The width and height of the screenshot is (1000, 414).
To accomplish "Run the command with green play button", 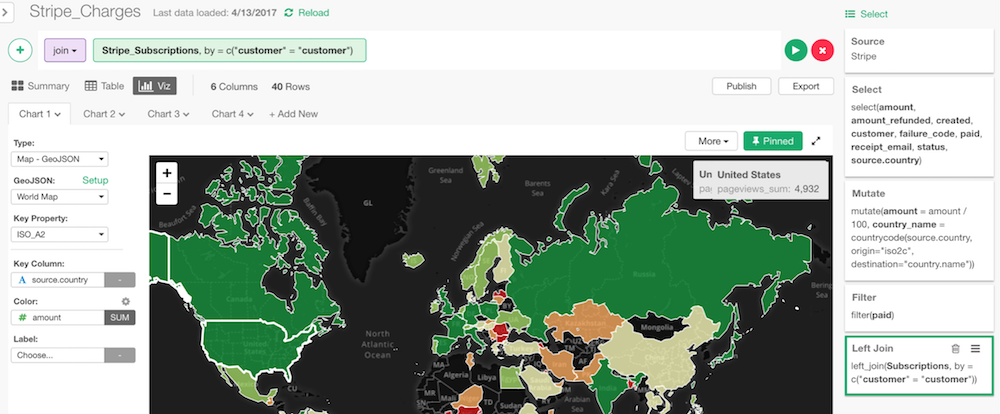I will 795,50.
